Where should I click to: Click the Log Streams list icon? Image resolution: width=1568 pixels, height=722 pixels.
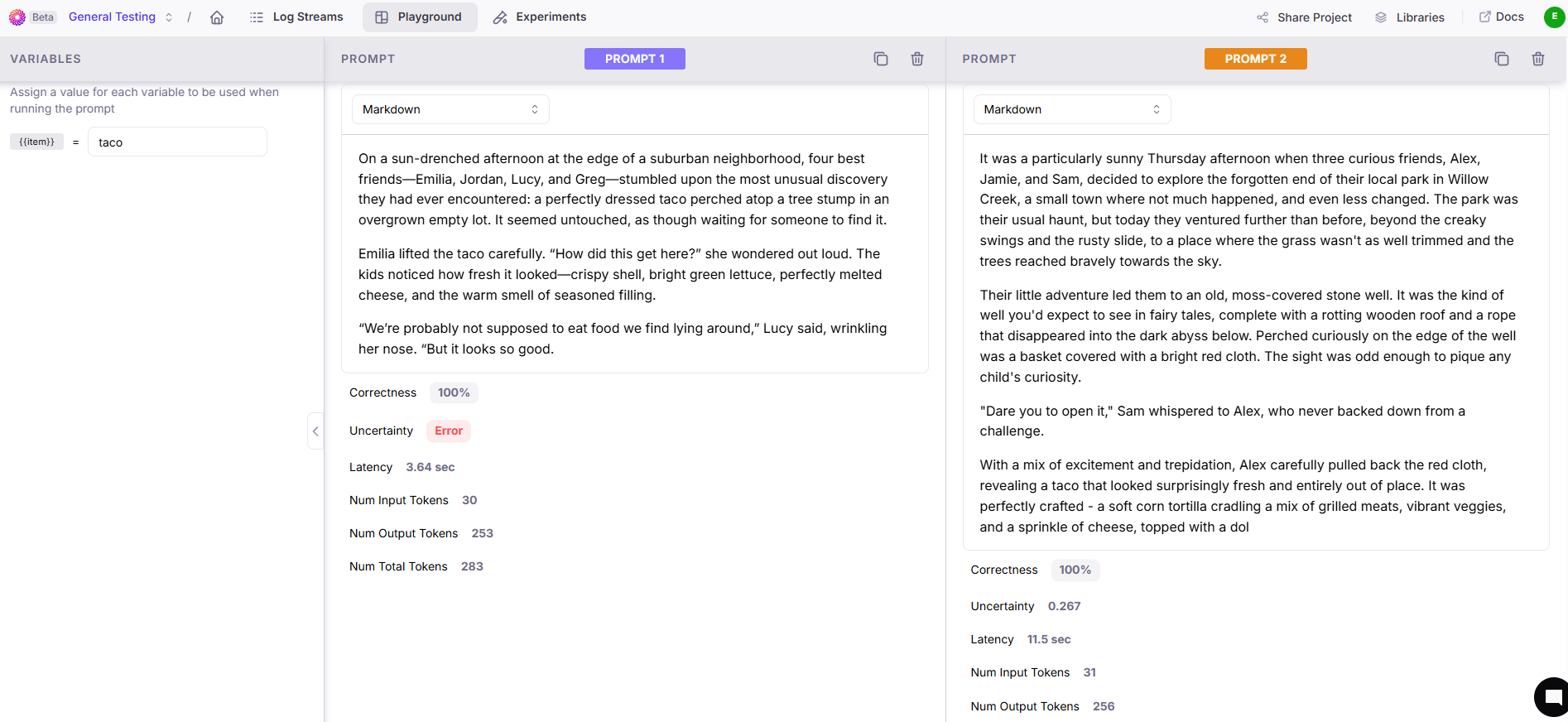(x=257, y=17)
